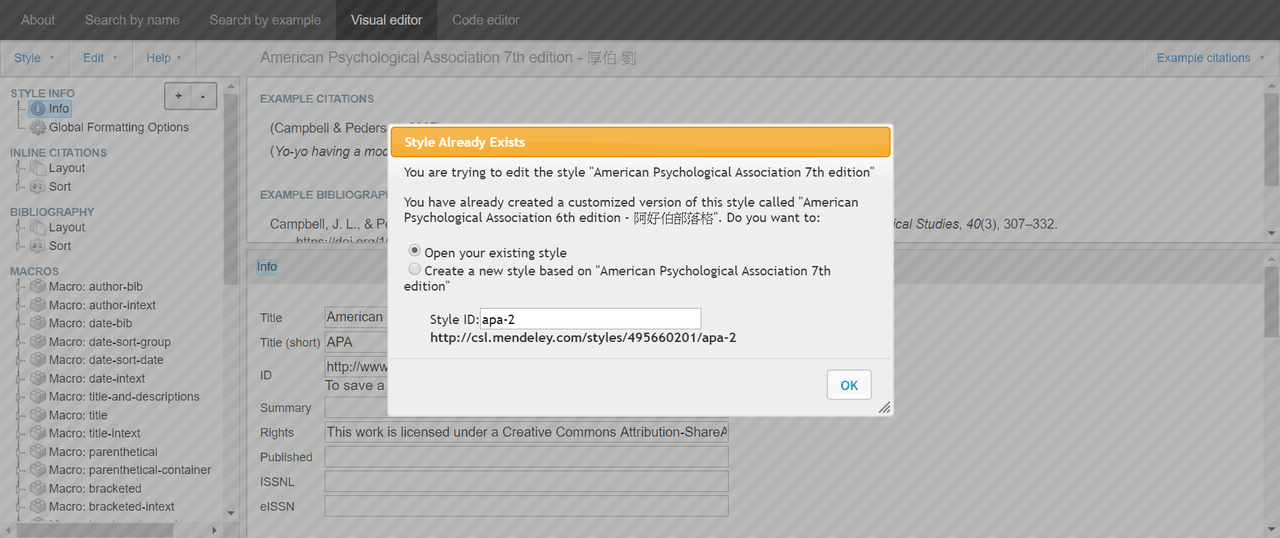Click the Layout icon under Bibliography

pyautogui.click(x=37, y=227)
